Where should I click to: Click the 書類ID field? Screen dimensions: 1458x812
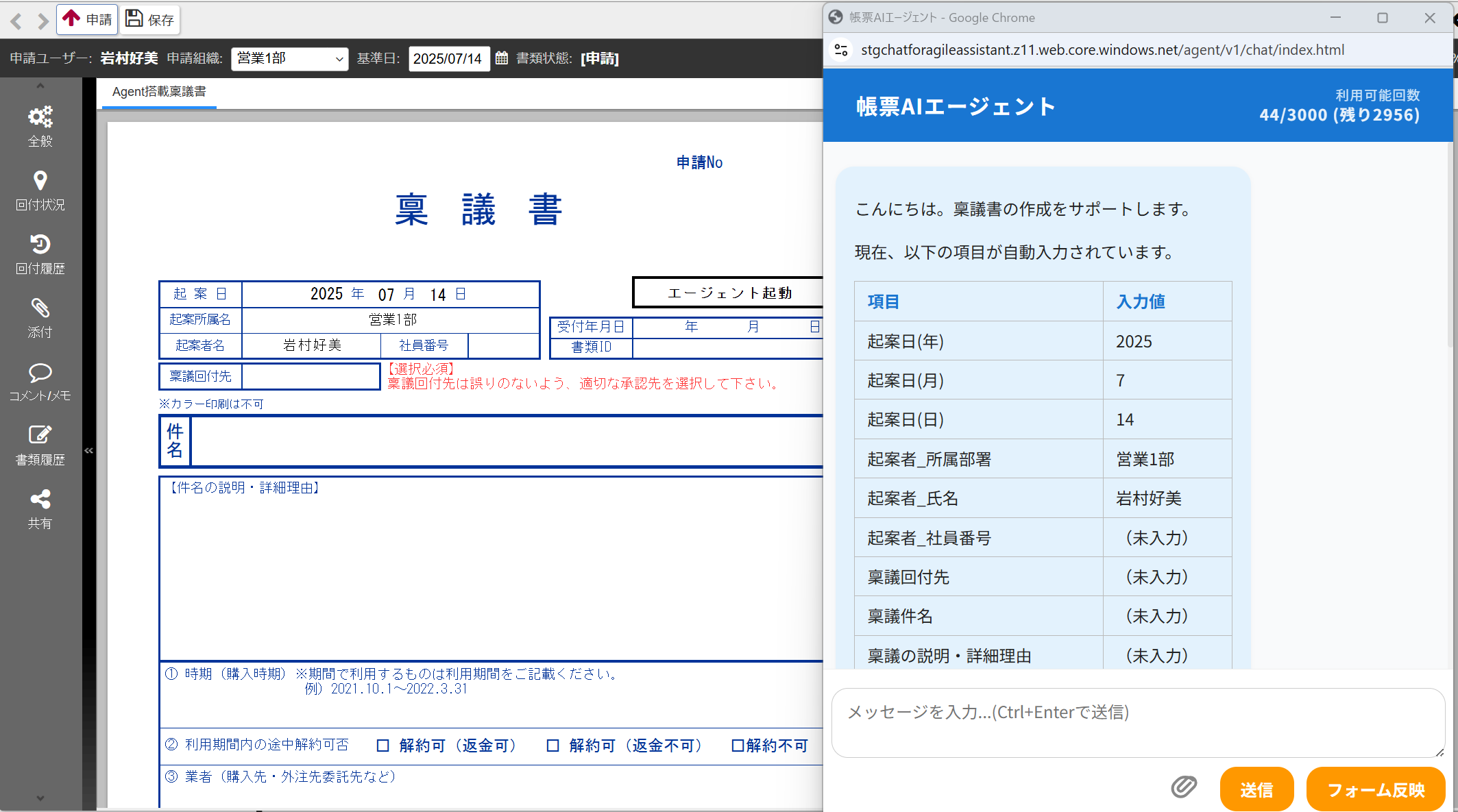pyautogui.click(x=727, y=347)
